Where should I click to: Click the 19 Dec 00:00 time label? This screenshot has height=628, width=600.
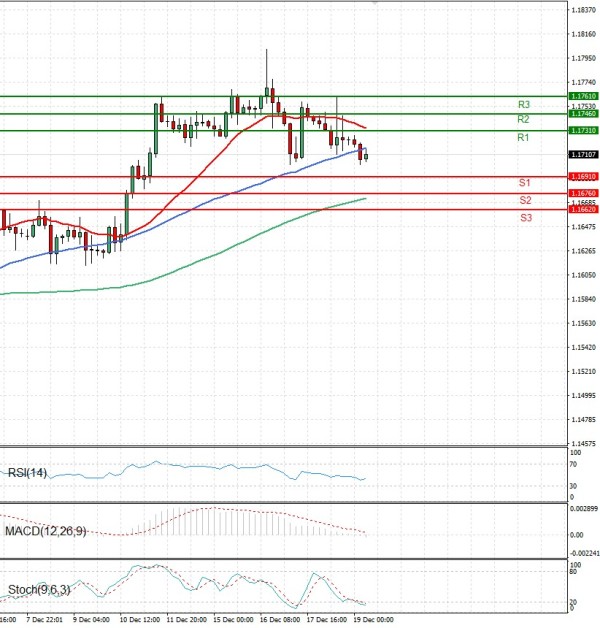[370, 621]
